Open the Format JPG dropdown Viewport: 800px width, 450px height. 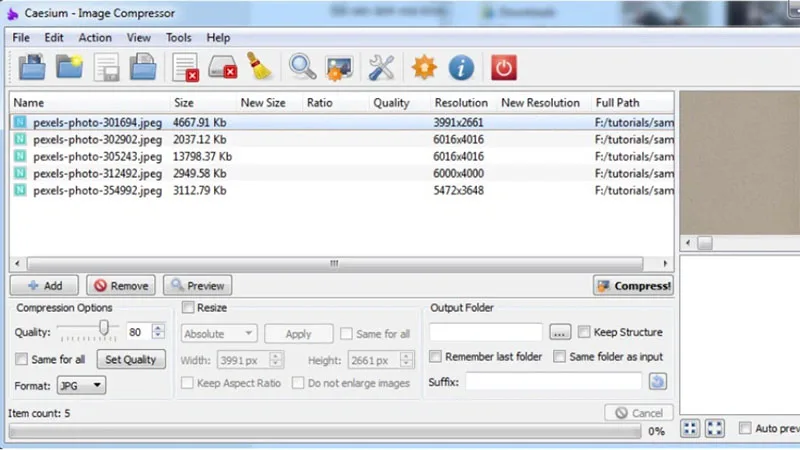pyautogui.click(x=82, y=385)
